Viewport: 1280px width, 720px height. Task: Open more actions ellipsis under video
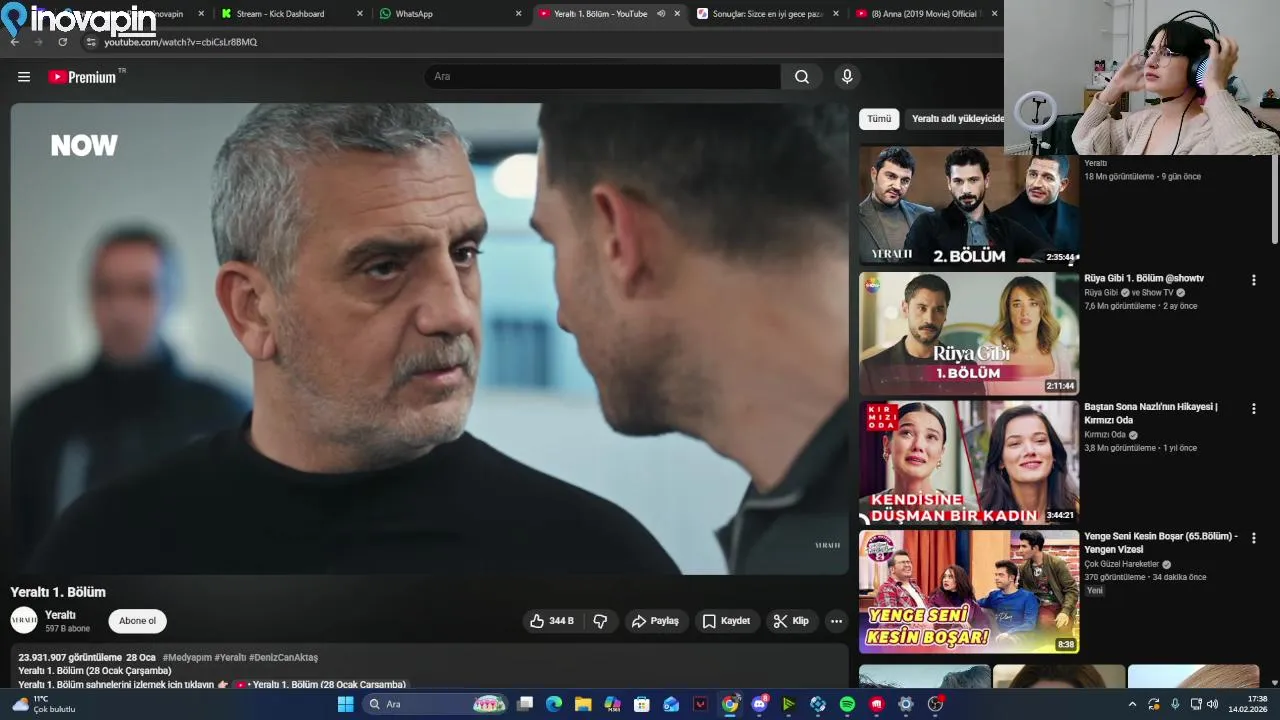click(836, 621)
